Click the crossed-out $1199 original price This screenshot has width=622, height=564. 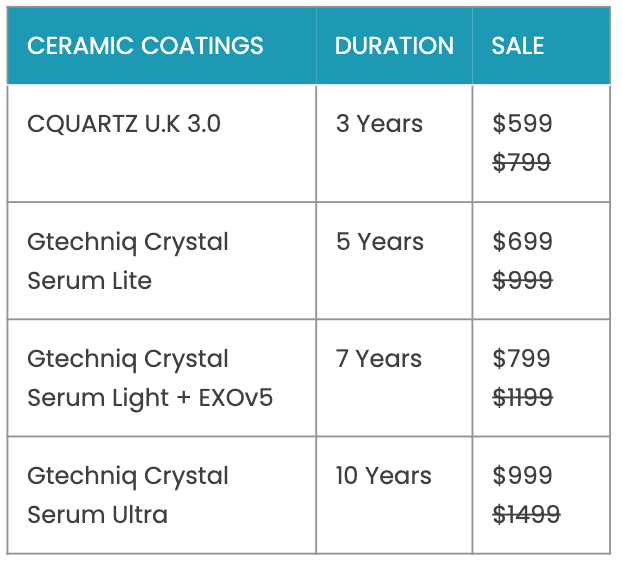(522, 398)
